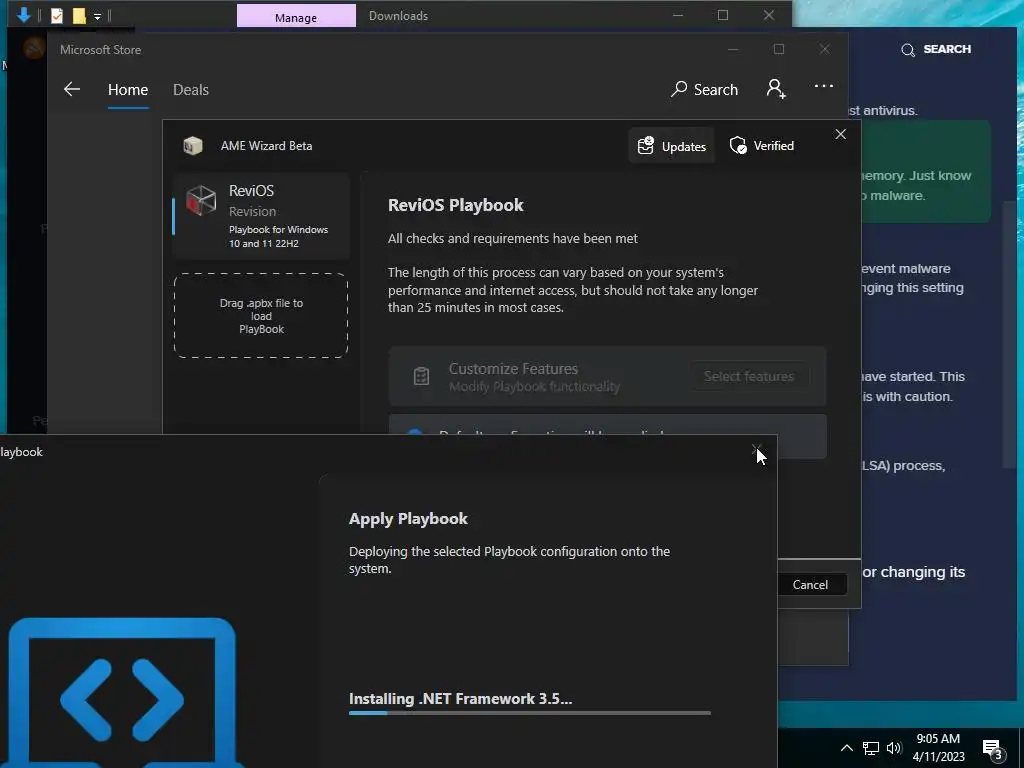
Task: Open the Customize Quick Access Toolbar dropdown in Explorer
Action: [x=97, y=16]
